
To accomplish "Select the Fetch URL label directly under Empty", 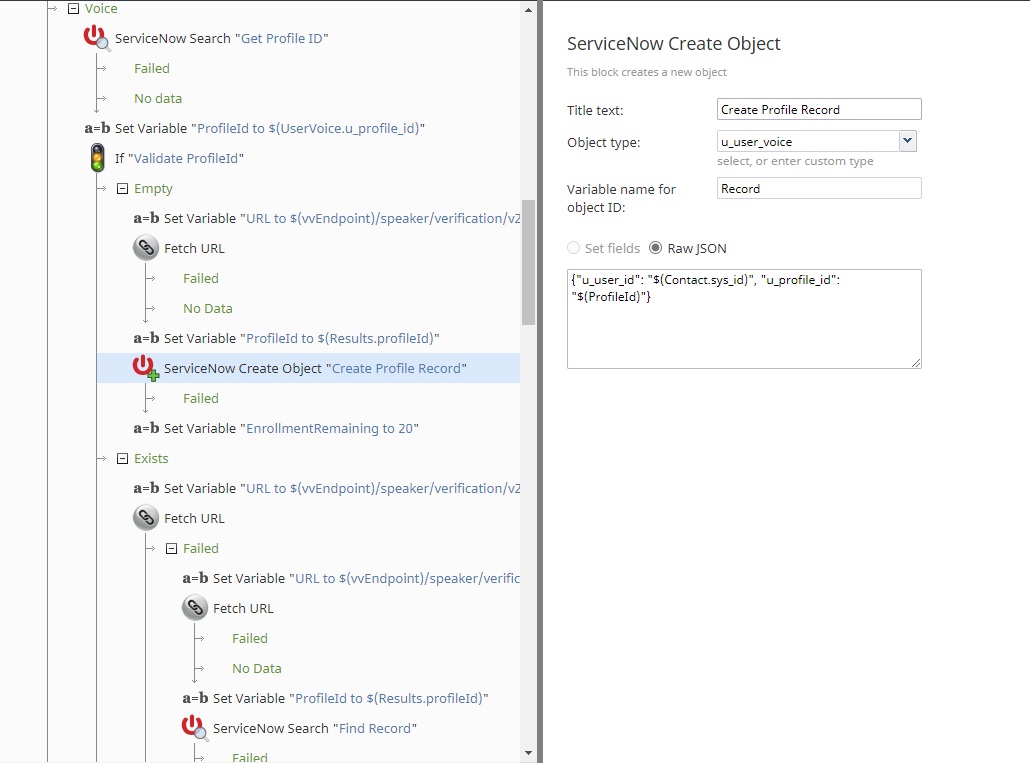I will [x=194, y=248].
